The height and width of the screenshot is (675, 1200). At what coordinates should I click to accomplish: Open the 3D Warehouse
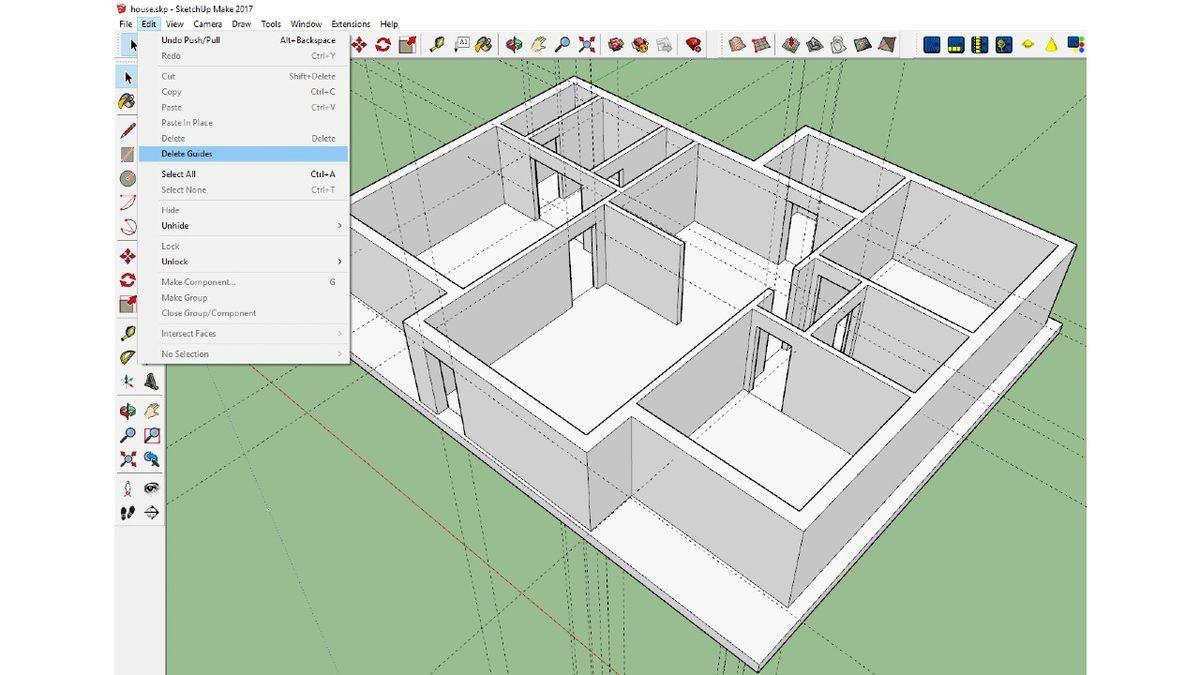click(615, 44)
